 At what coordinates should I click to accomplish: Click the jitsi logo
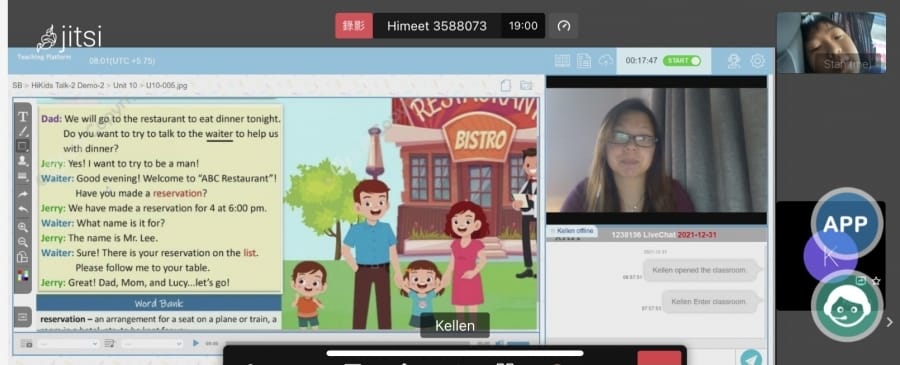click(69, 38)
